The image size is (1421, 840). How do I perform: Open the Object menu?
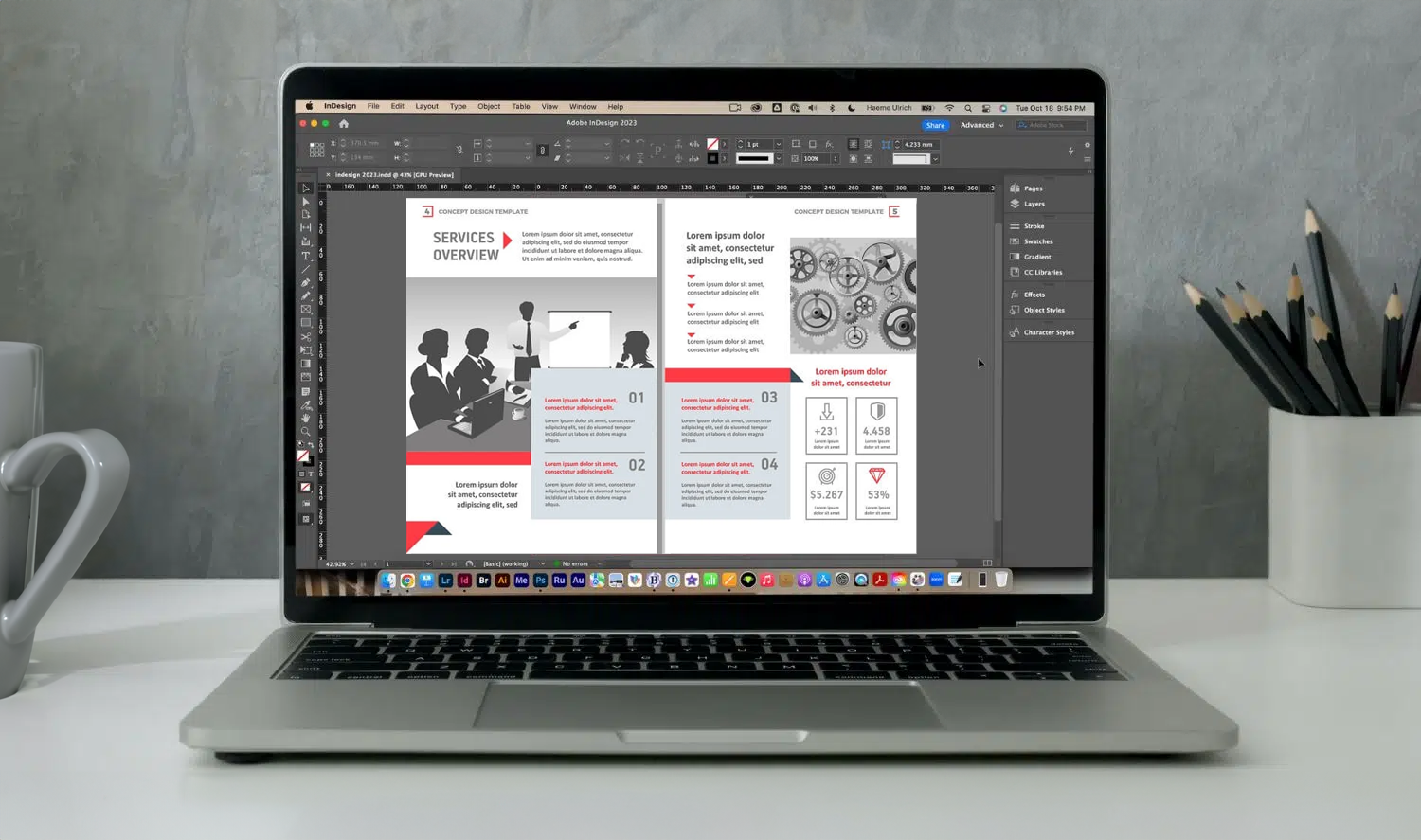tap(489, 107)
